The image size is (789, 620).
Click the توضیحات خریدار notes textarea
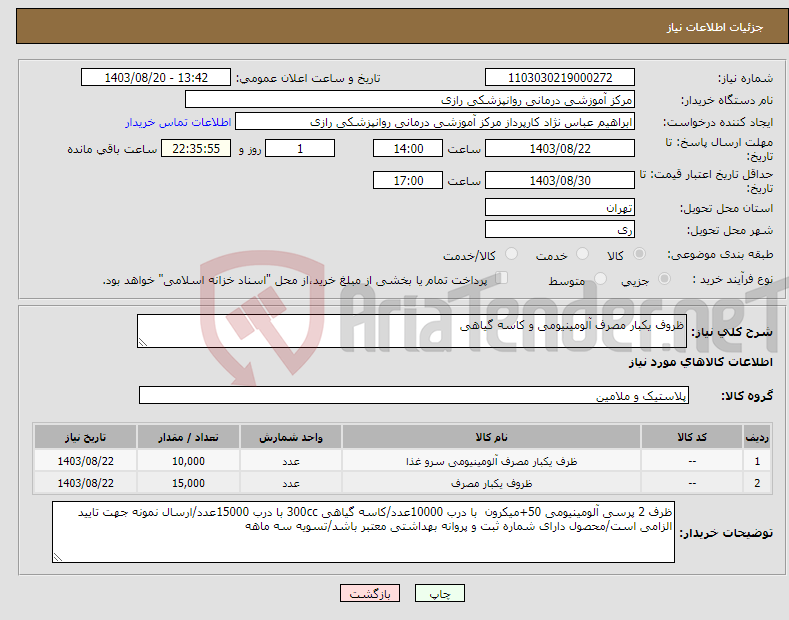tap(363, 532)
